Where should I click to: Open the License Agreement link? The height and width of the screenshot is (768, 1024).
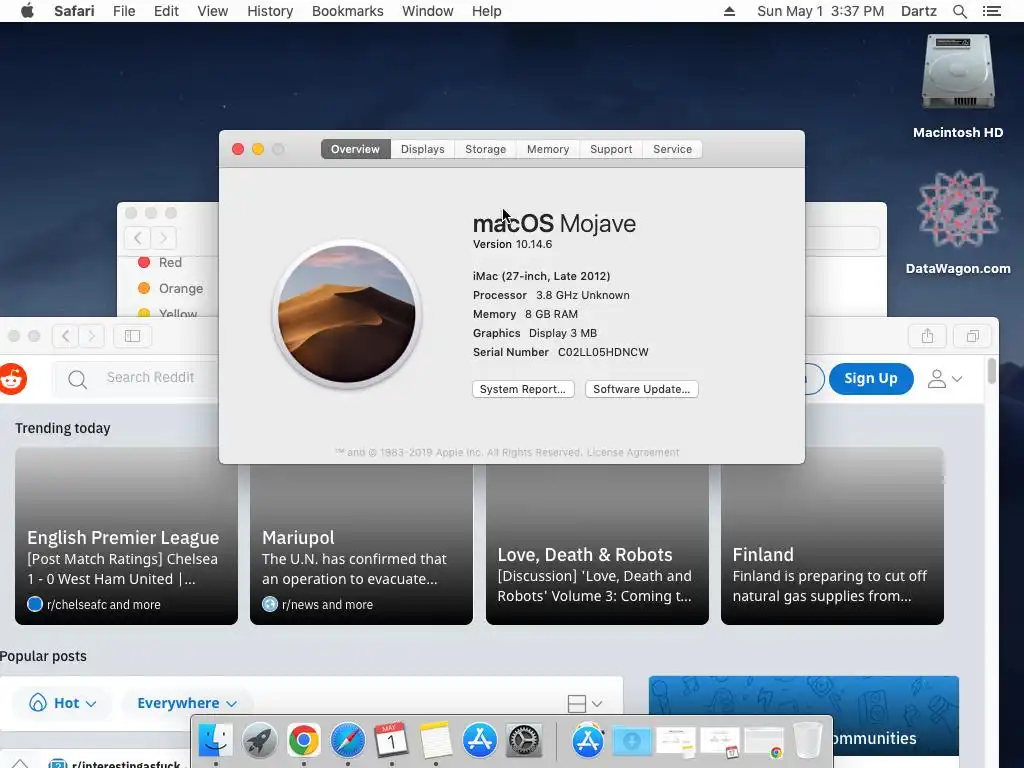click(633, 452)
